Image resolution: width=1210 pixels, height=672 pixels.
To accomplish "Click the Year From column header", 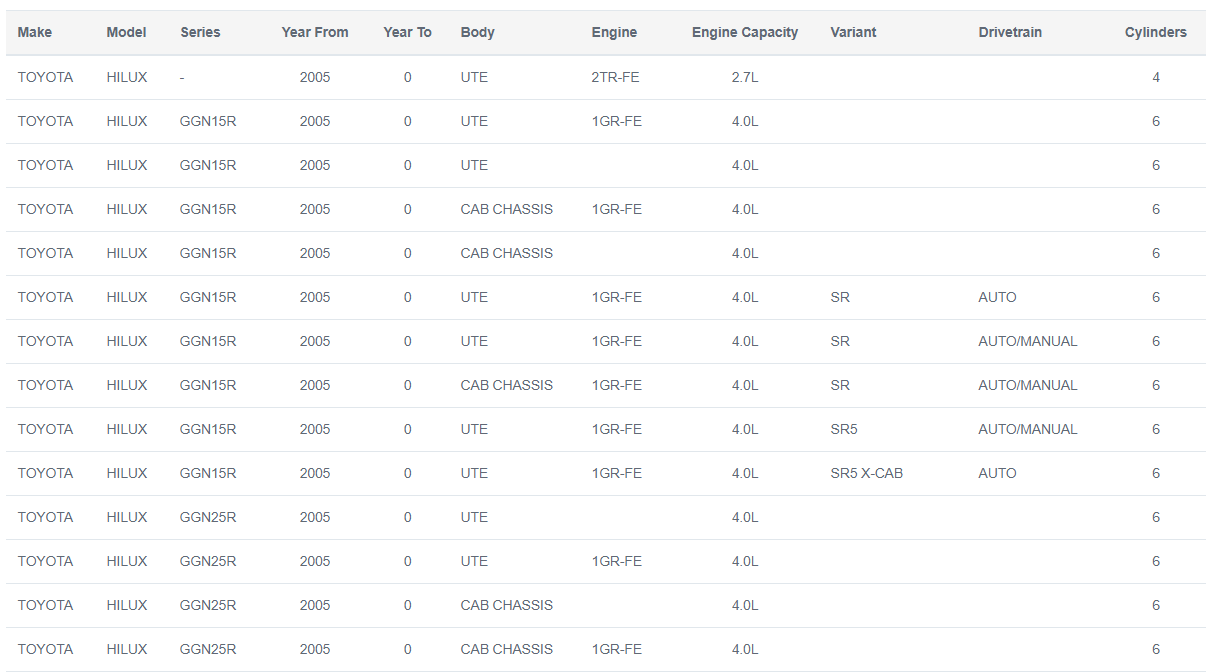I will 315,32.
